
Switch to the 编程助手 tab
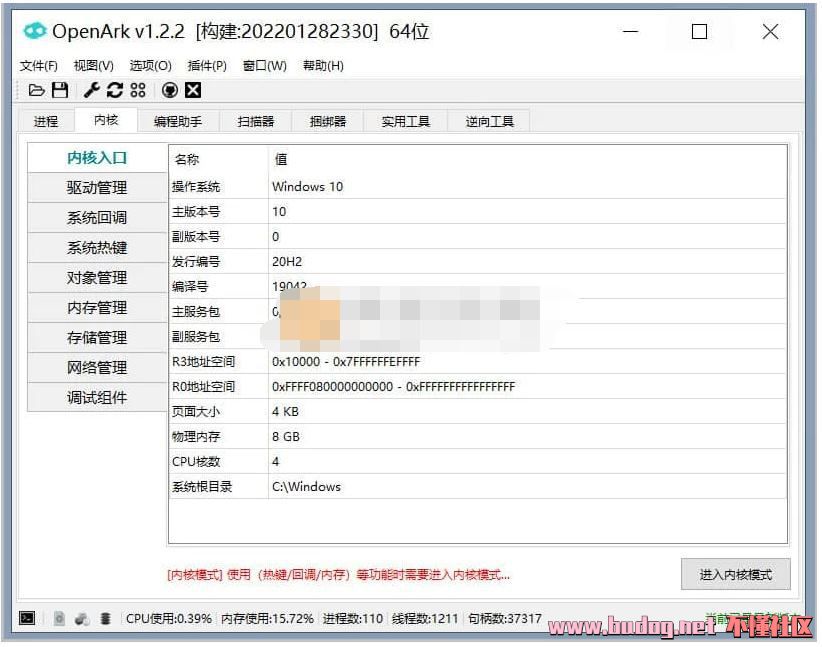coord(178,121)
